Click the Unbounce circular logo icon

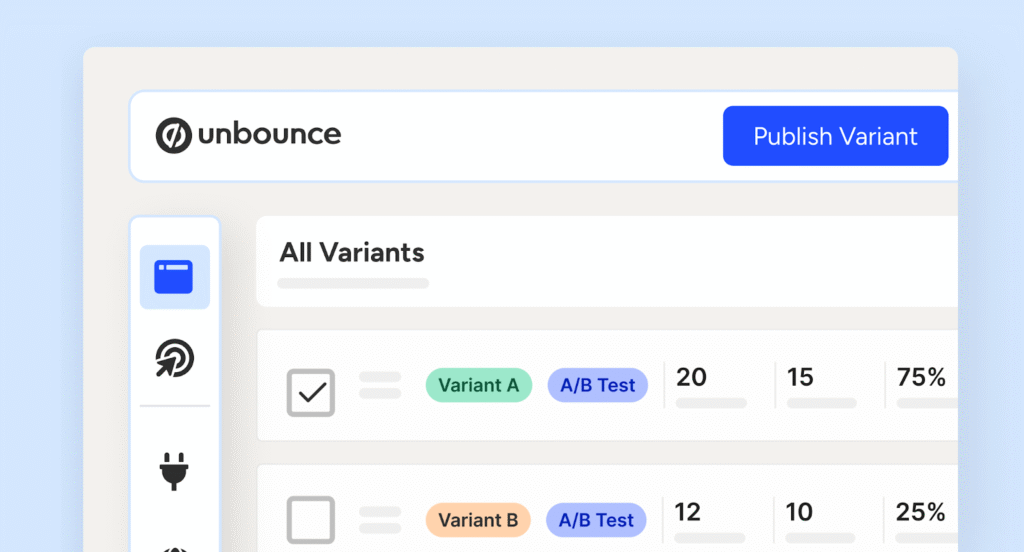point(174,135)
